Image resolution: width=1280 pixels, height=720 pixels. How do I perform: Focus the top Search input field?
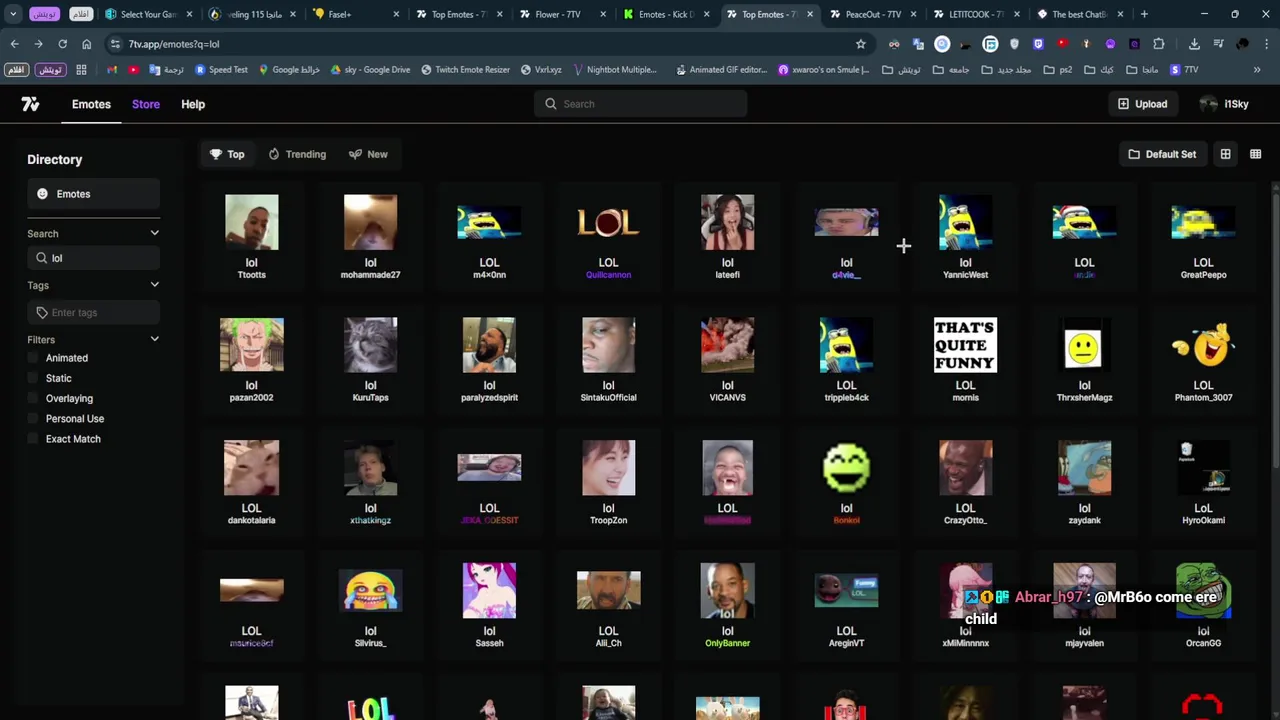click(x=640, y=104)
